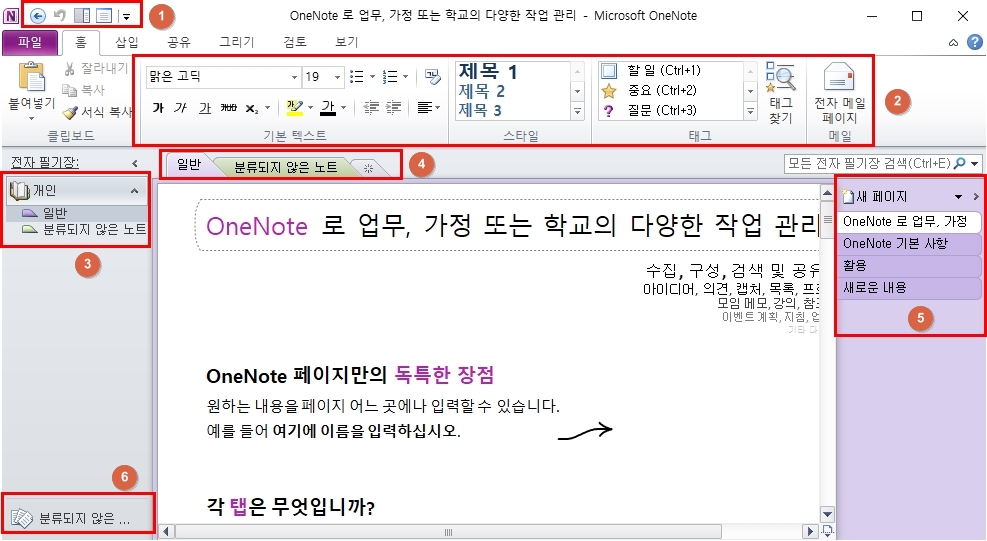The width and height of the screenshot is (987, 541).
Task: Click the 태그 찾기 find tags icon
Action: [x=781, y=93]
